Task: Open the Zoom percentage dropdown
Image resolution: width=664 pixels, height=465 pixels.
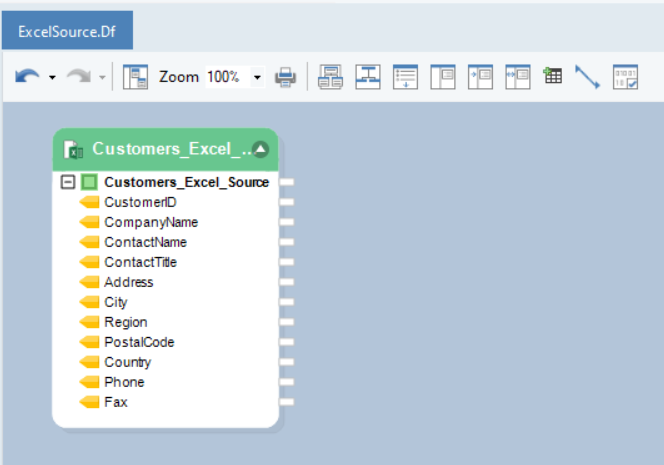Action: 257,78
